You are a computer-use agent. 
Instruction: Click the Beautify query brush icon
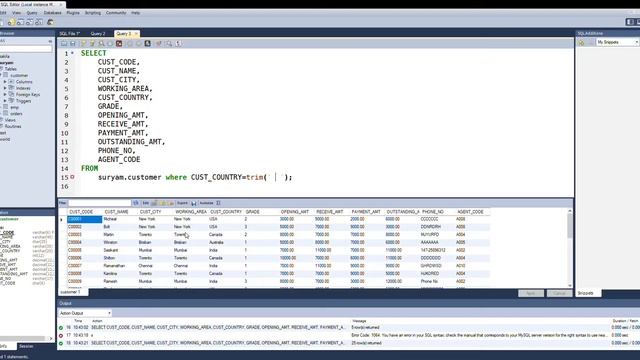click(x=158, y=43)
